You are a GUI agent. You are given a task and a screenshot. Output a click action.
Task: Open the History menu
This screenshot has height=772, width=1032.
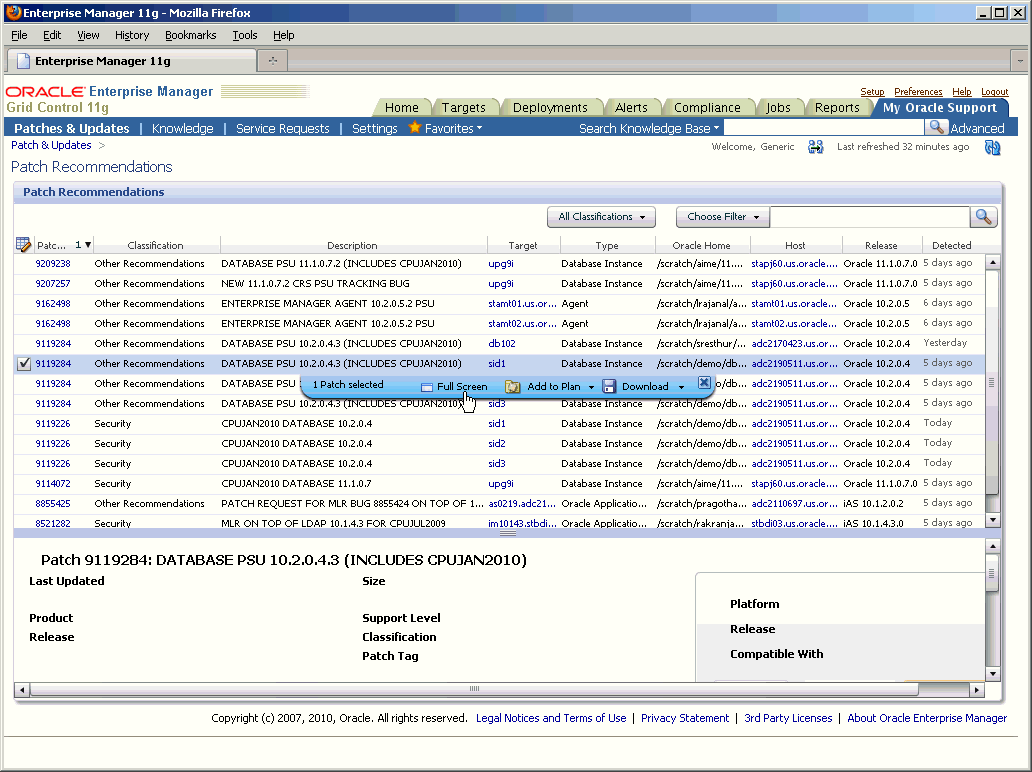tap(132, 35)
